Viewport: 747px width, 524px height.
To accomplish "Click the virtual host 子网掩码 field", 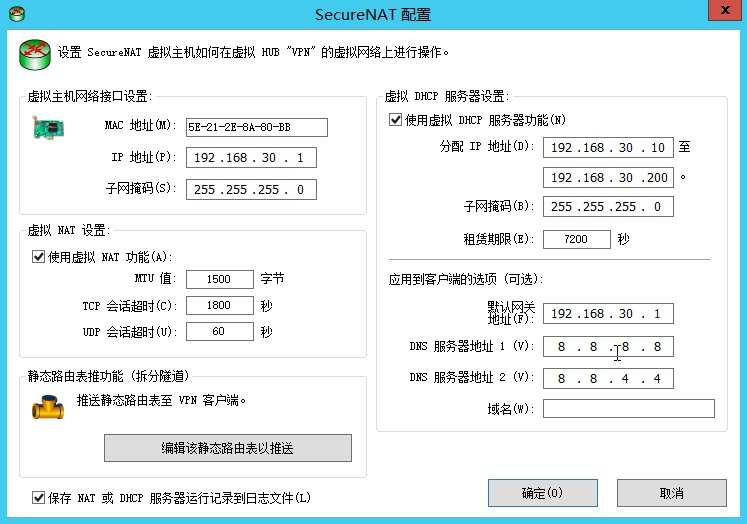I will coord(251,190).
